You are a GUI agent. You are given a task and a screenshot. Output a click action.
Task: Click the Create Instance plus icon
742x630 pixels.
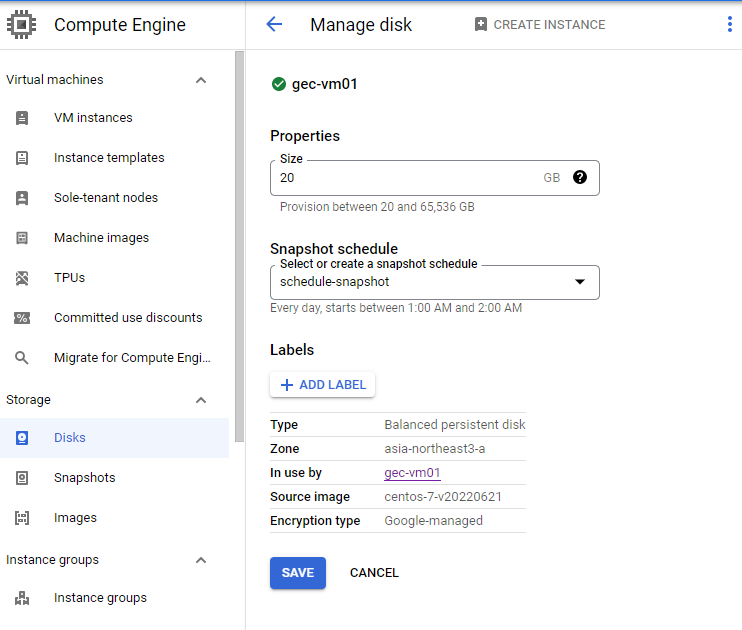[481, 24]
